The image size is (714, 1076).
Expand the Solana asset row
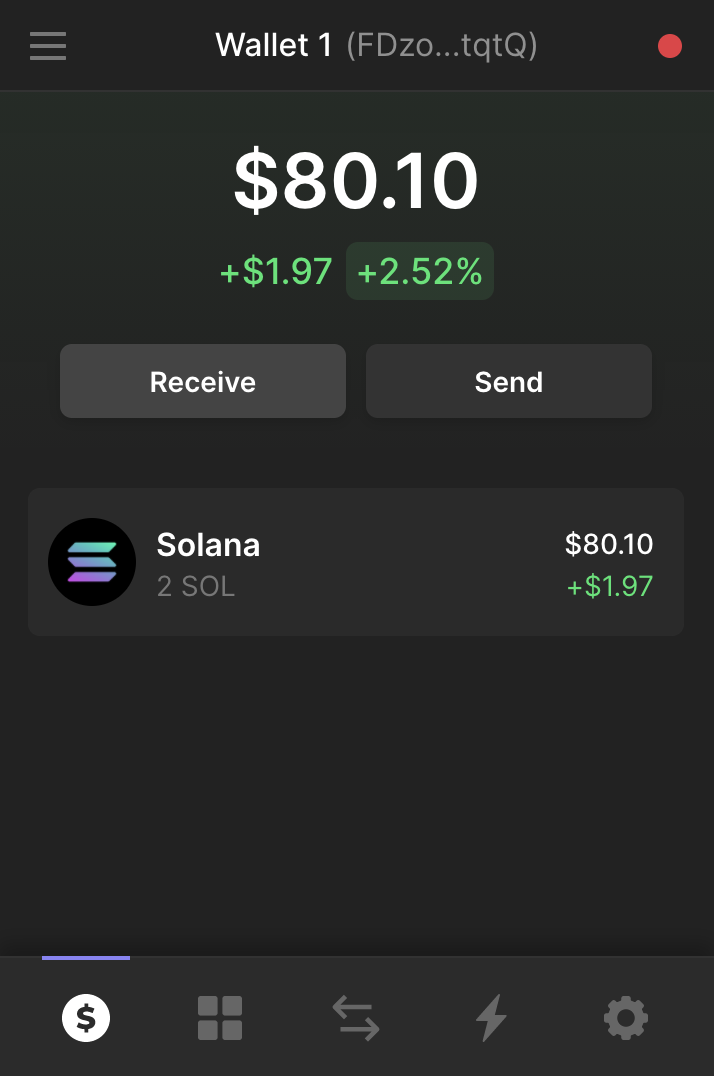tap(355, 562)
